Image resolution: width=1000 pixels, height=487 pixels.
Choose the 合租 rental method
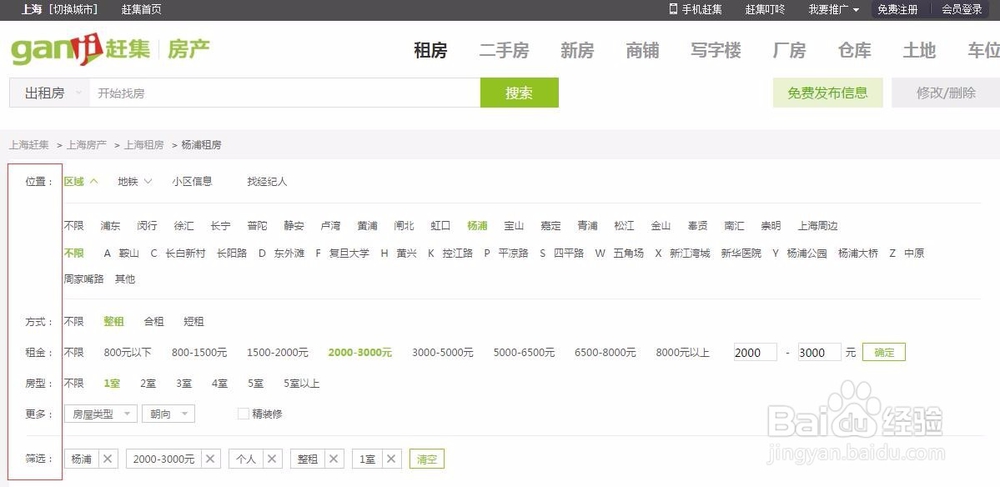154,322
